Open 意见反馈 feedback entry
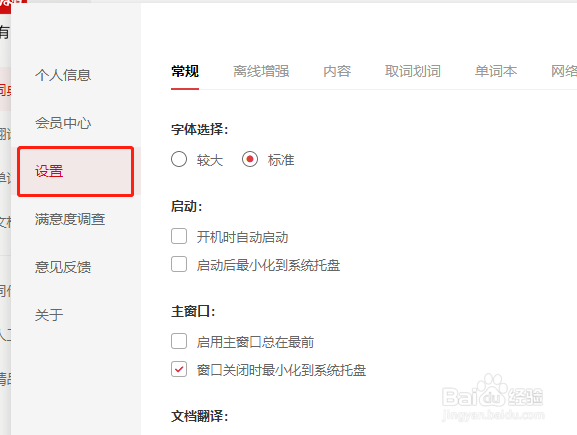577x435 pixels. 63,267
